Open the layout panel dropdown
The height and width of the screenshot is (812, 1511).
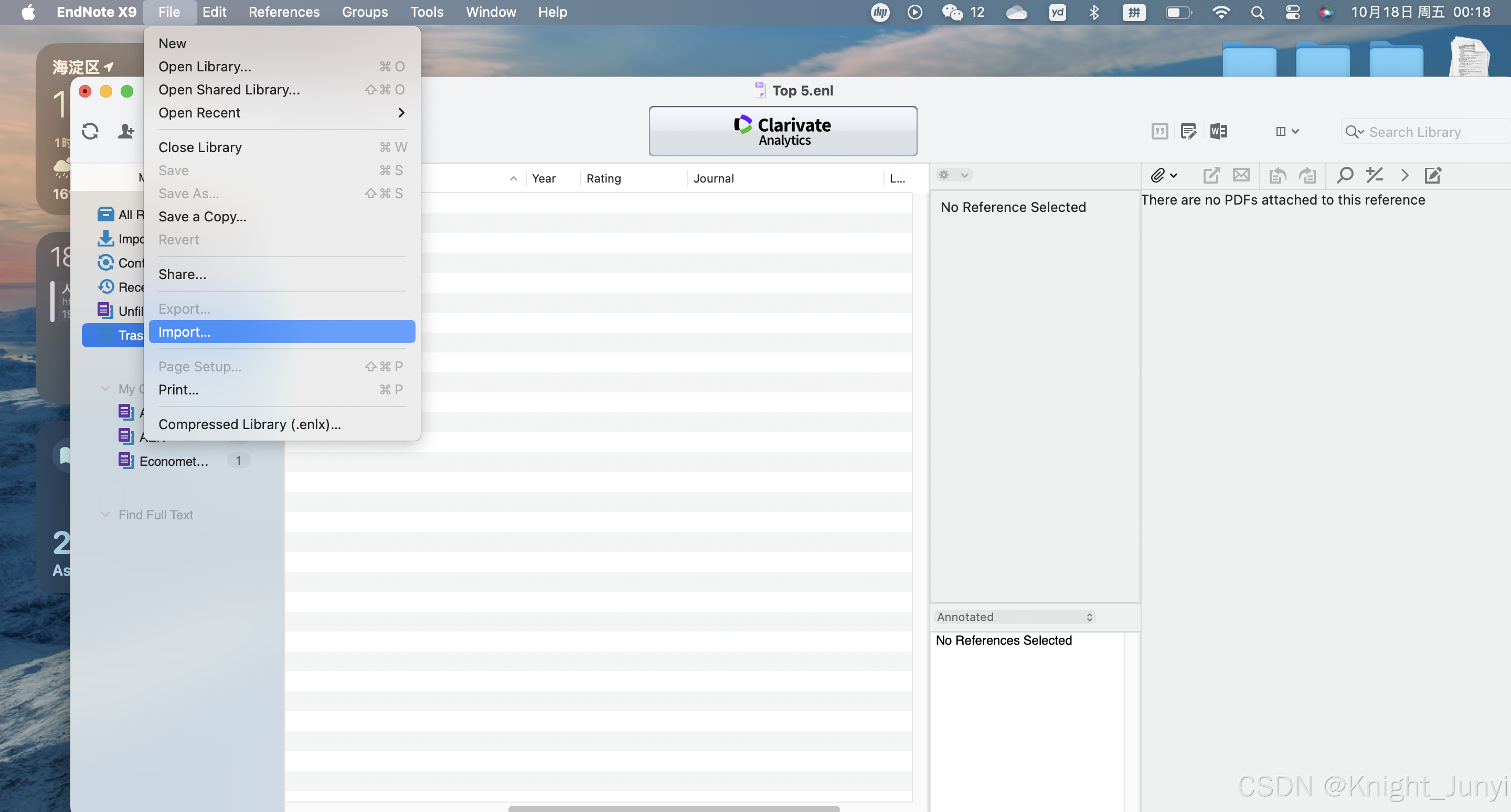pos(1287,131)
